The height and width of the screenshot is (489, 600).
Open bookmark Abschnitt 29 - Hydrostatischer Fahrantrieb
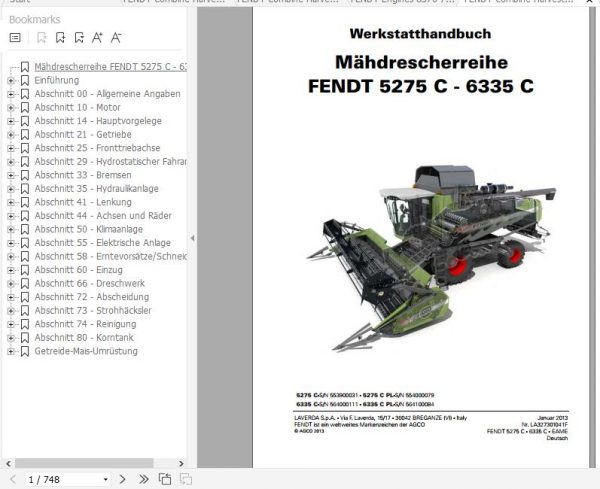(x=110, y=161)
